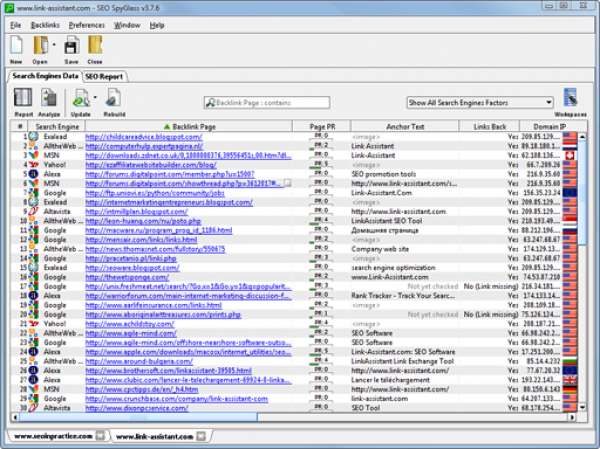Switch to the SEO Report tab
Viewport: 600px width, 449px height.
104,76
